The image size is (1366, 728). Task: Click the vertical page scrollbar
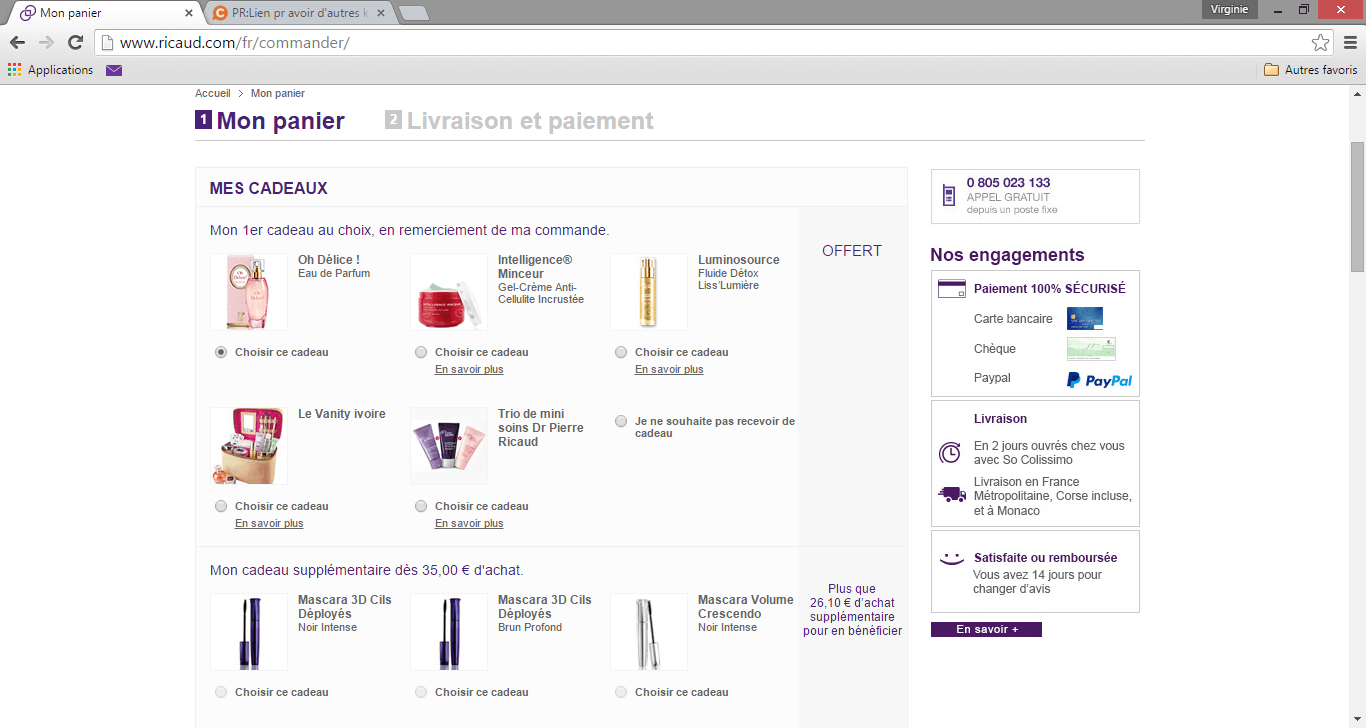click(1357, 205)
